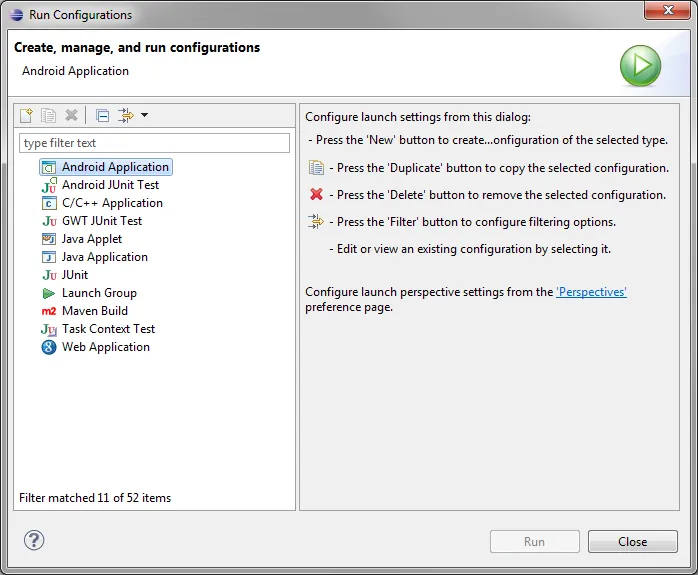Click the Close button

click(633, 542)
